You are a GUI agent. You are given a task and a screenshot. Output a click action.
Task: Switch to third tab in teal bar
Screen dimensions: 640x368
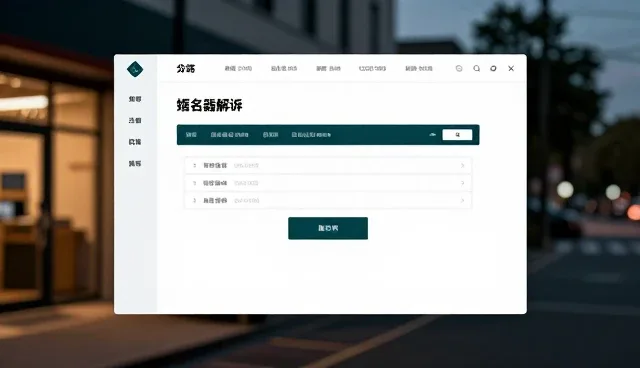[x=270, y=135]
